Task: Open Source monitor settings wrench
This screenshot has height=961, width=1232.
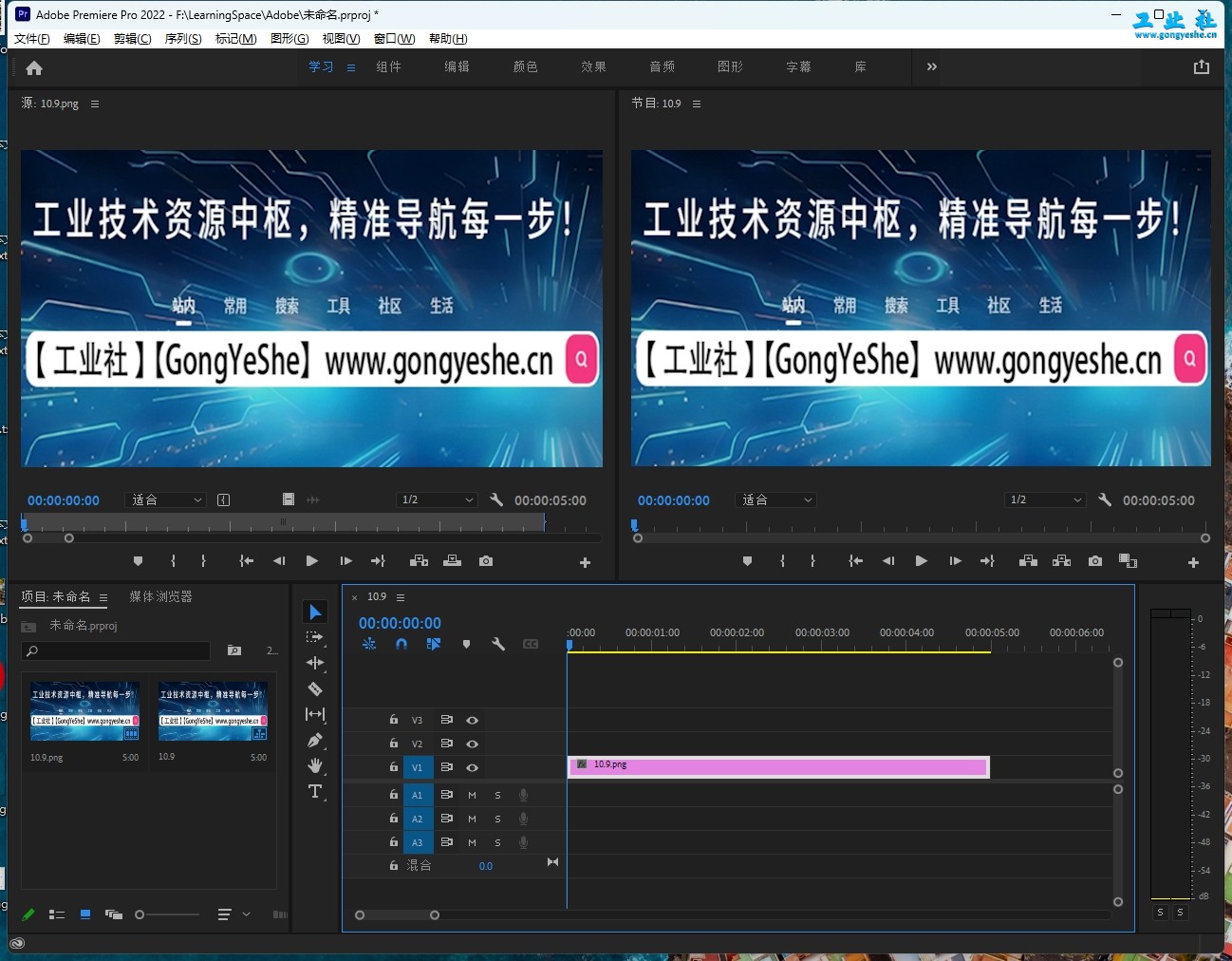Action: [x=496, y=499]
